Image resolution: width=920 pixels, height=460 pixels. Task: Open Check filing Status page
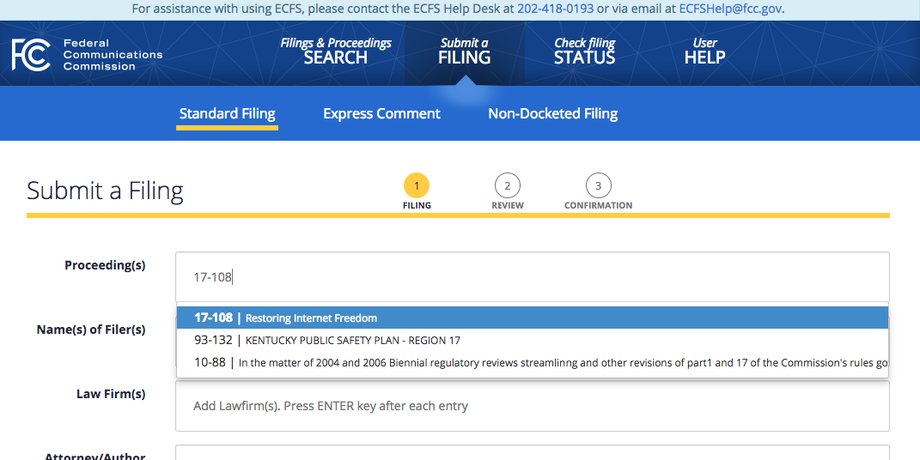(x=584, y=51)
